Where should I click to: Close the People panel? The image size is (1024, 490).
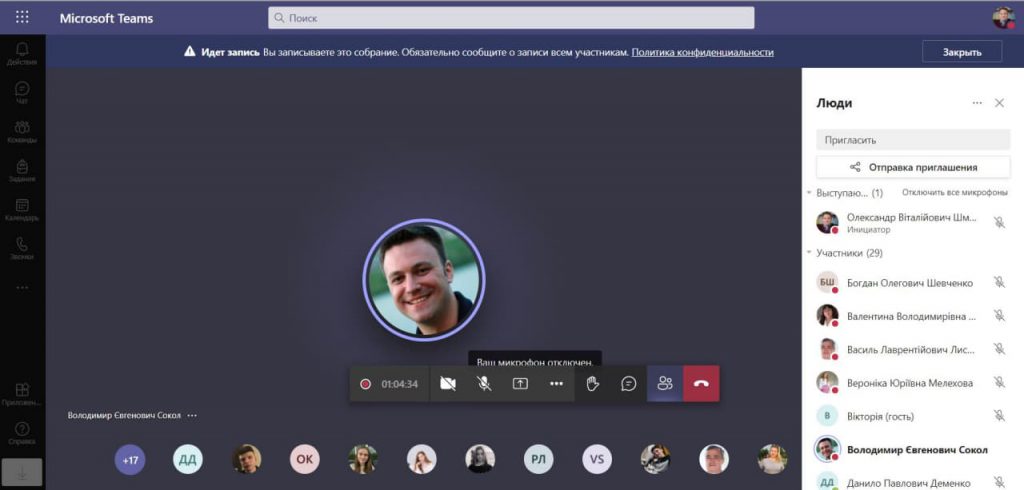pyautogui.click(x=999, y=103)
